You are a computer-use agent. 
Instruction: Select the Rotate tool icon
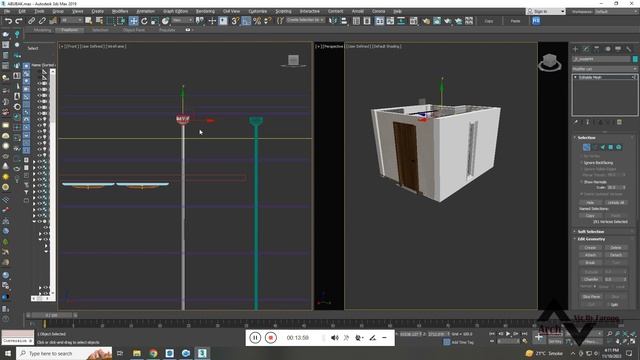[x=144, y=21]
